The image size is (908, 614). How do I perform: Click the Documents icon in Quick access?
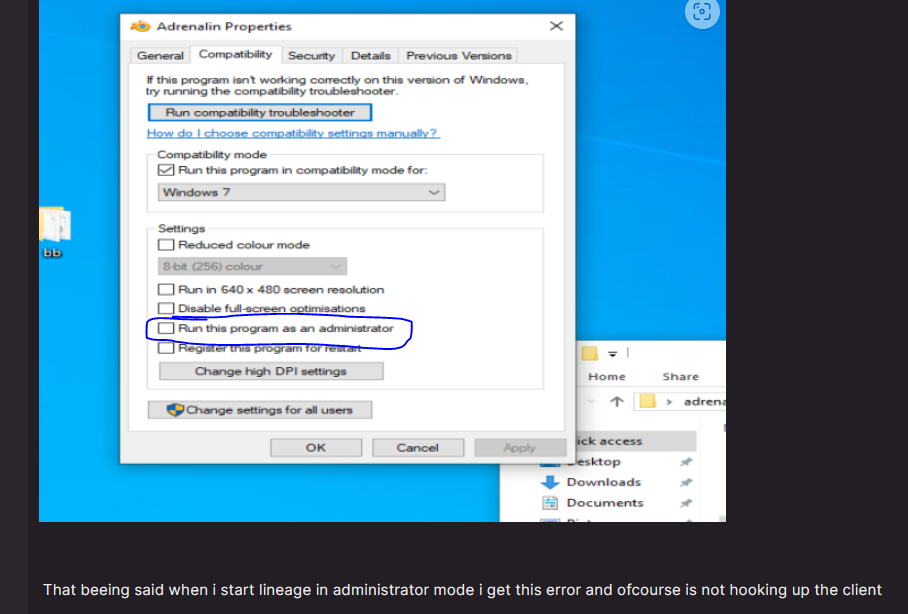(x=550, y=503)
